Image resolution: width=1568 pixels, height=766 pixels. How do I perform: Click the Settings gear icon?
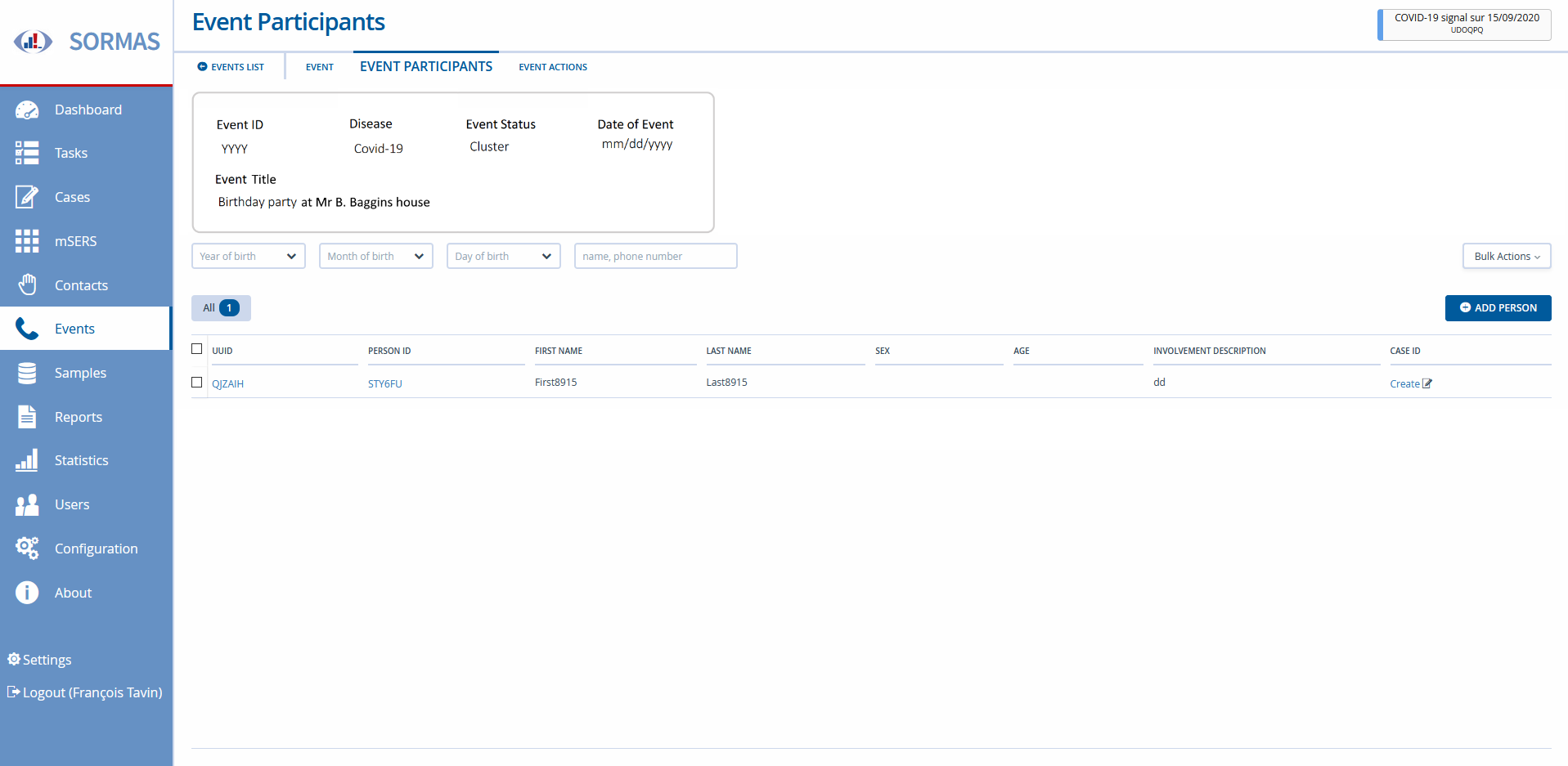(x=13, y=659)
